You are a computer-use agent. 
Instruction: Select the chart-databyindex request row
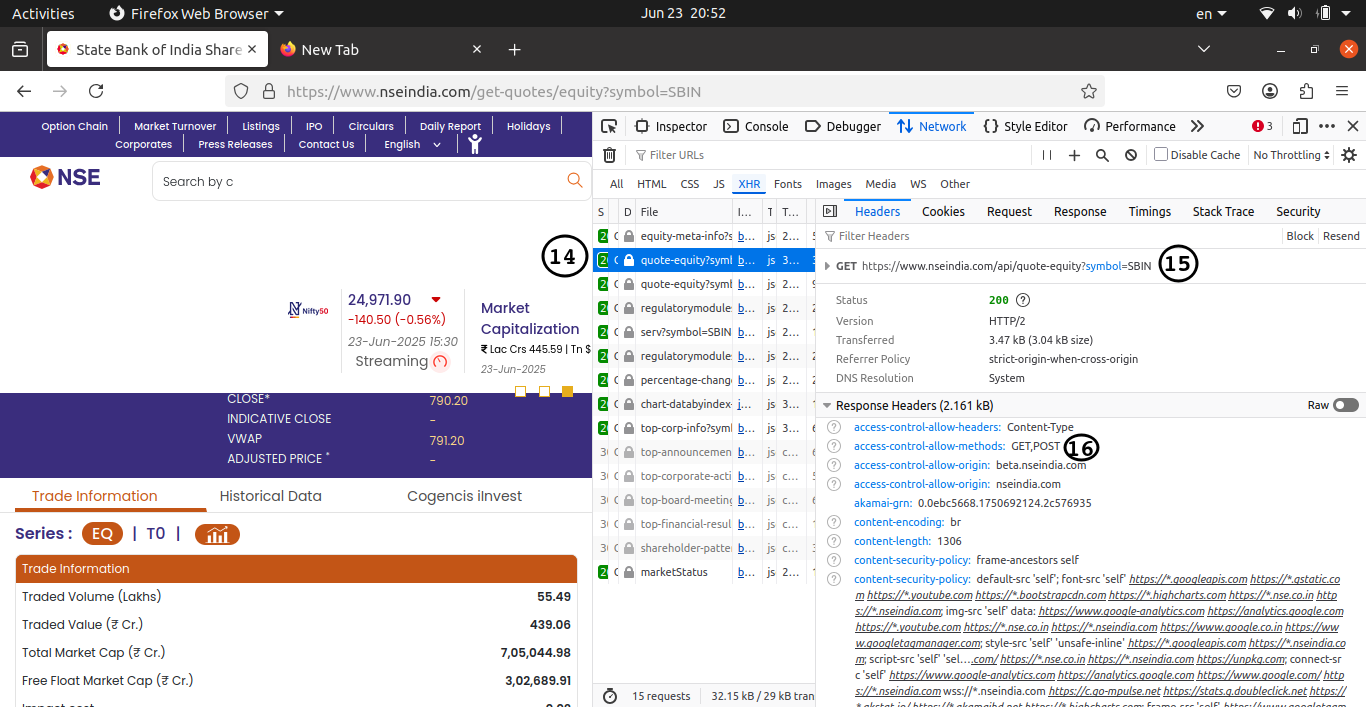[702, 404]
